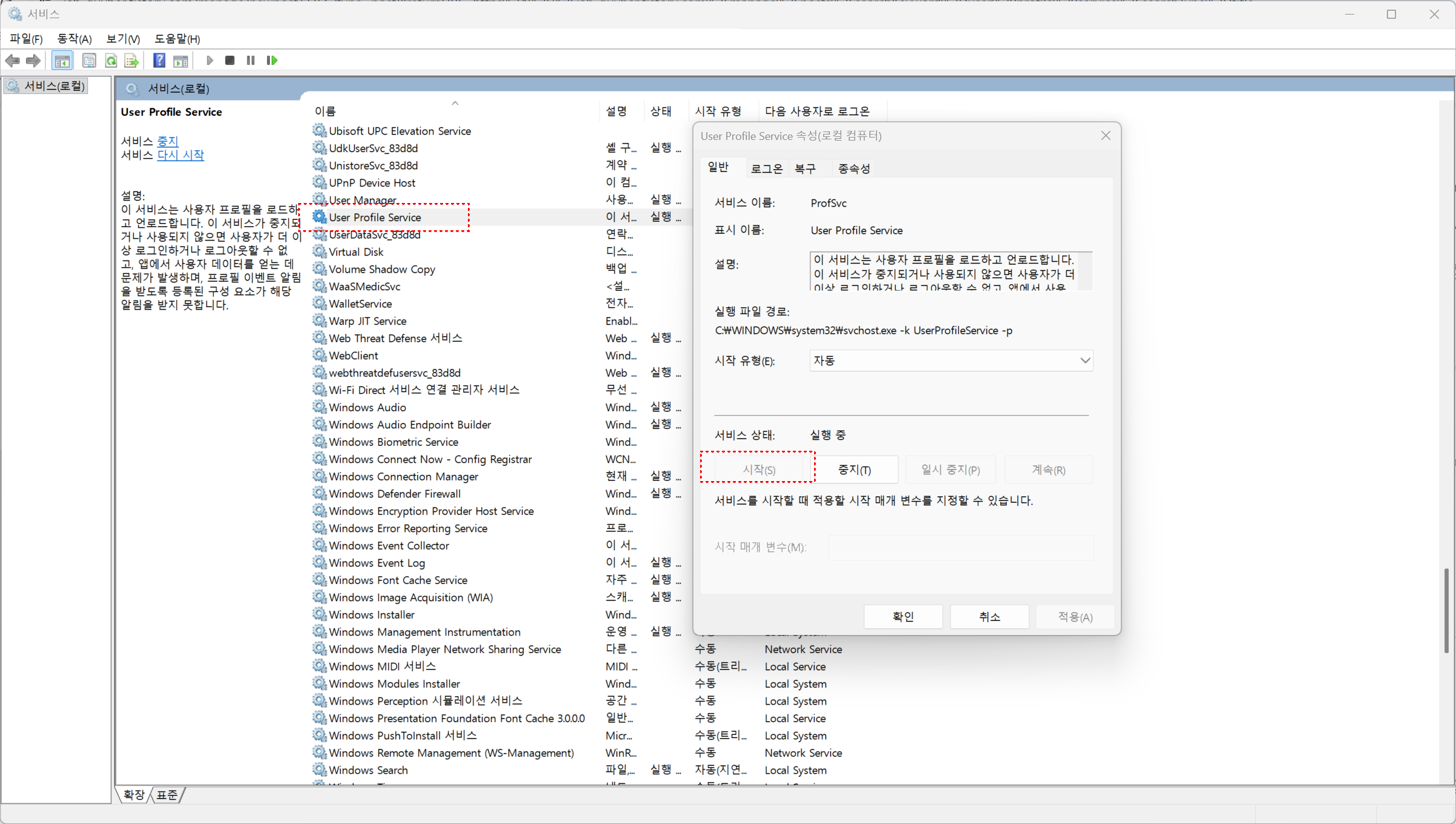Click the 중지(T) button
The image size is (1456, 824).
[854, 470]
